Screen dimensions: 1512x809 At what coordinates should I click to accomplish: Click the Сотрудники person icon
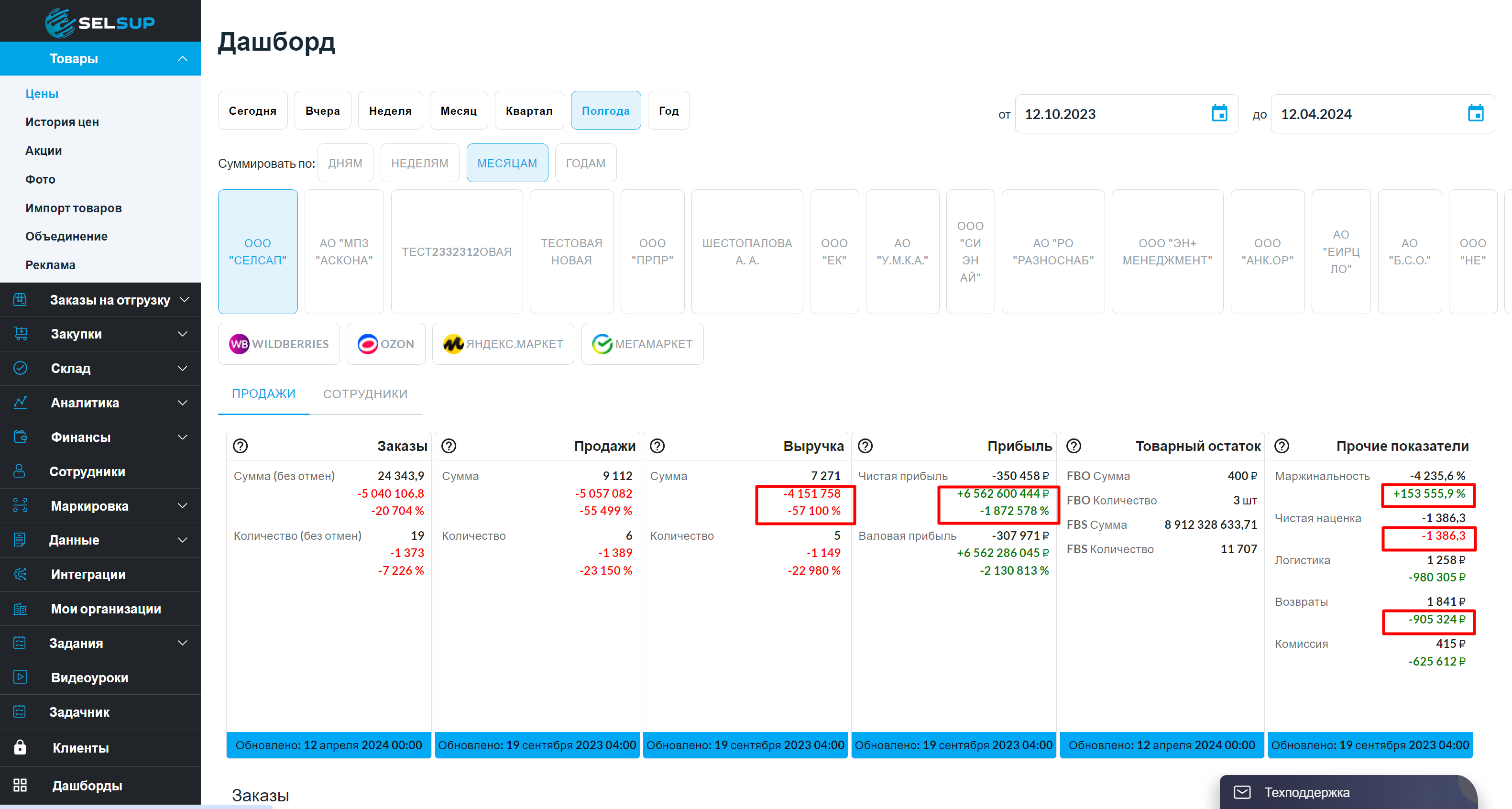coord(20,471)
